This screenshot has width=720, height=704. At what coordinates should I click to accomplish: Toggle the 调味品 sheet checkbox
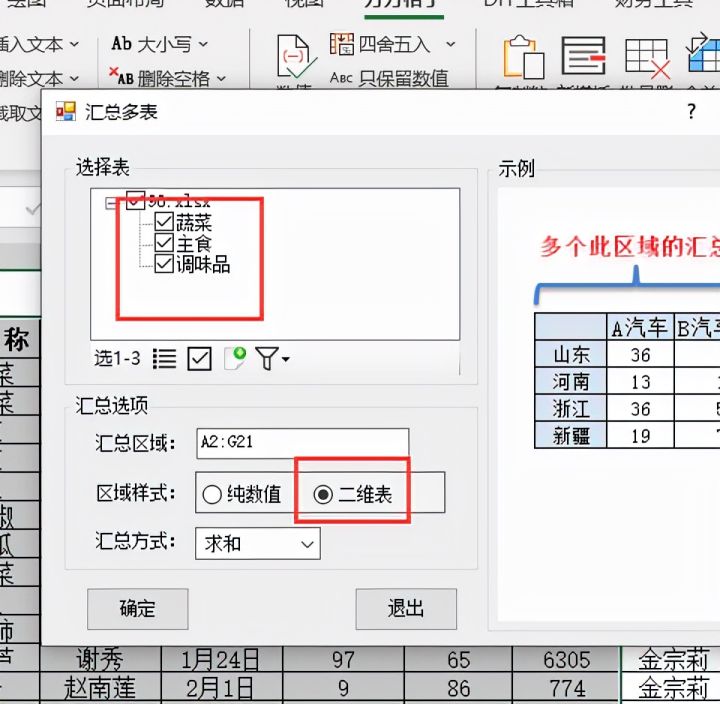(x=164, y=264)
